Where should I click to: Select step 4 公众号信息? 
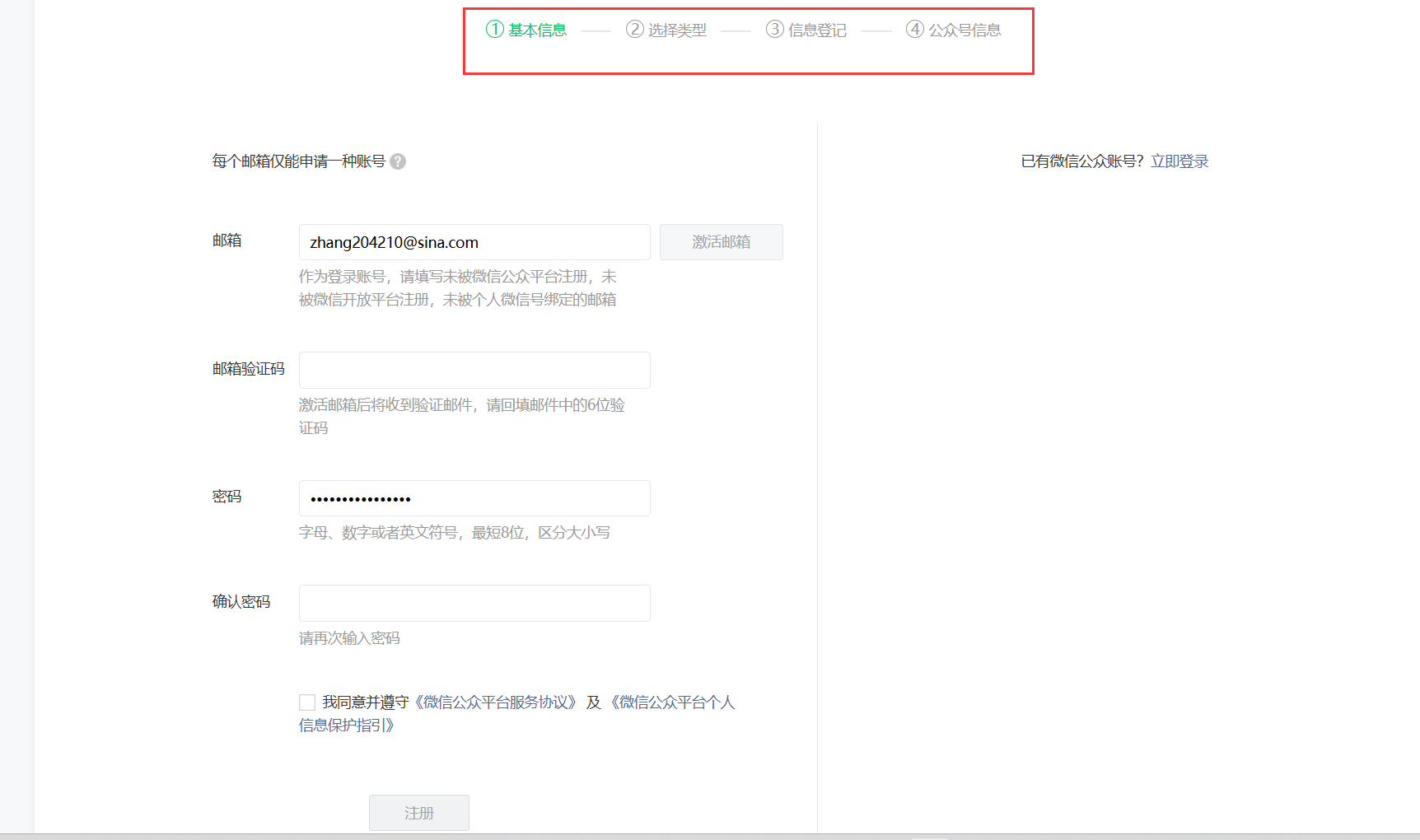(954, 30)
